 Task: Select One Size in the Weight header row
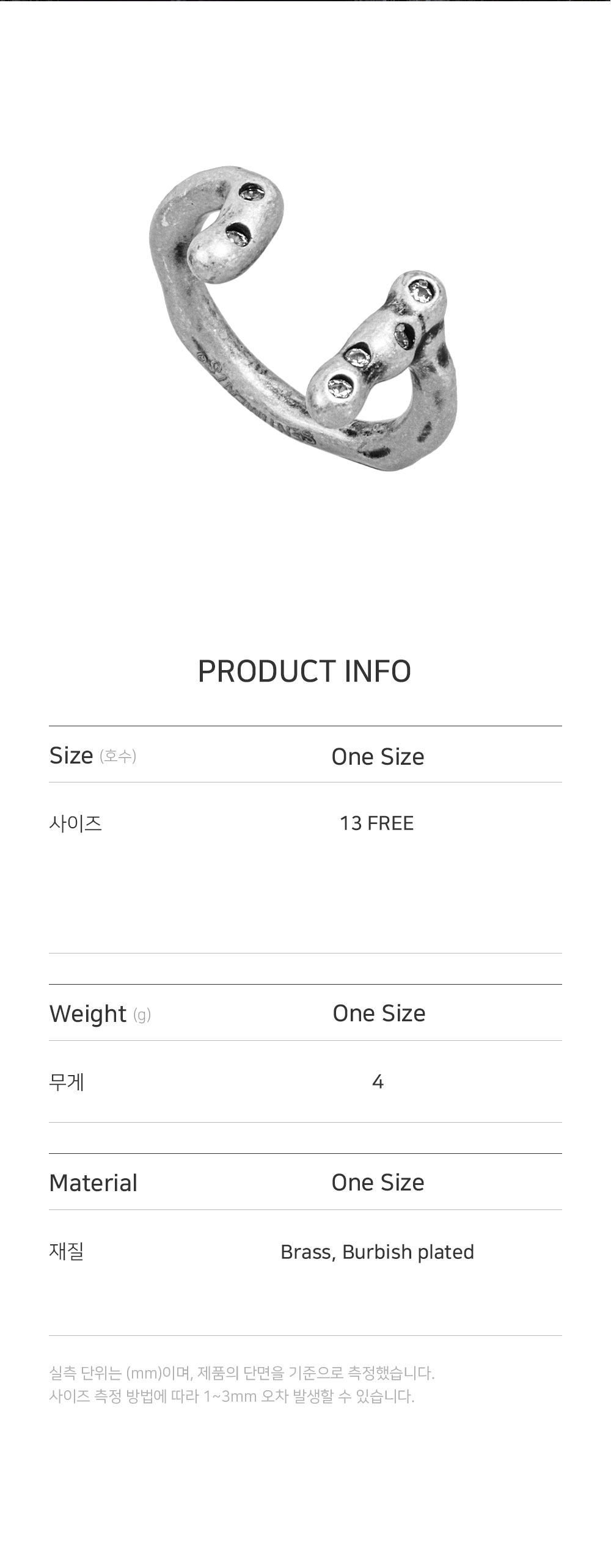379,1013
